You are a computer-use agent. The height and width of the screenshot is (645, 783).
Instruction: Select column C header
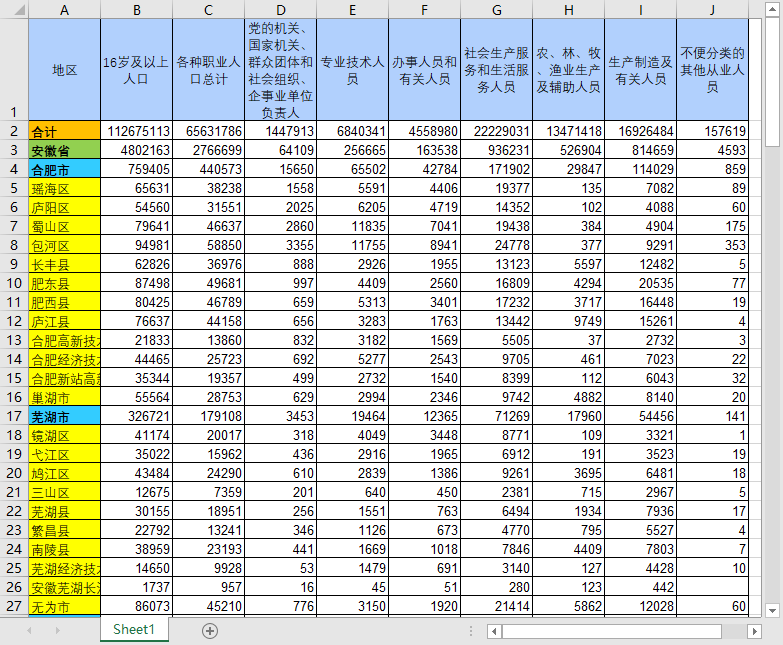[x=209, y=9]
